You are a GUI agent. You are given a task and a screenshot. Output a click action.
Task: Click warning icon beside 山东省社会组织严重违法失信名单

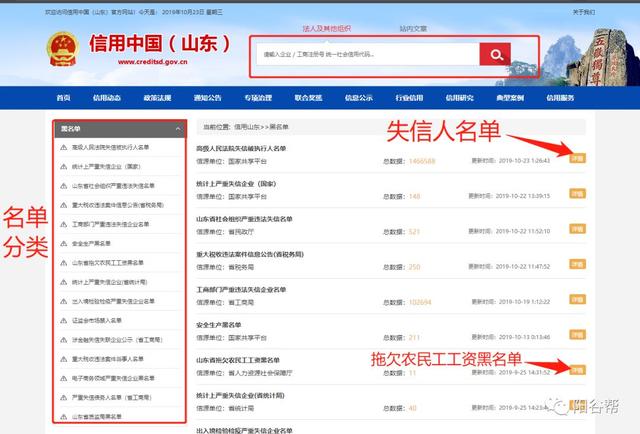click(64, 186)
